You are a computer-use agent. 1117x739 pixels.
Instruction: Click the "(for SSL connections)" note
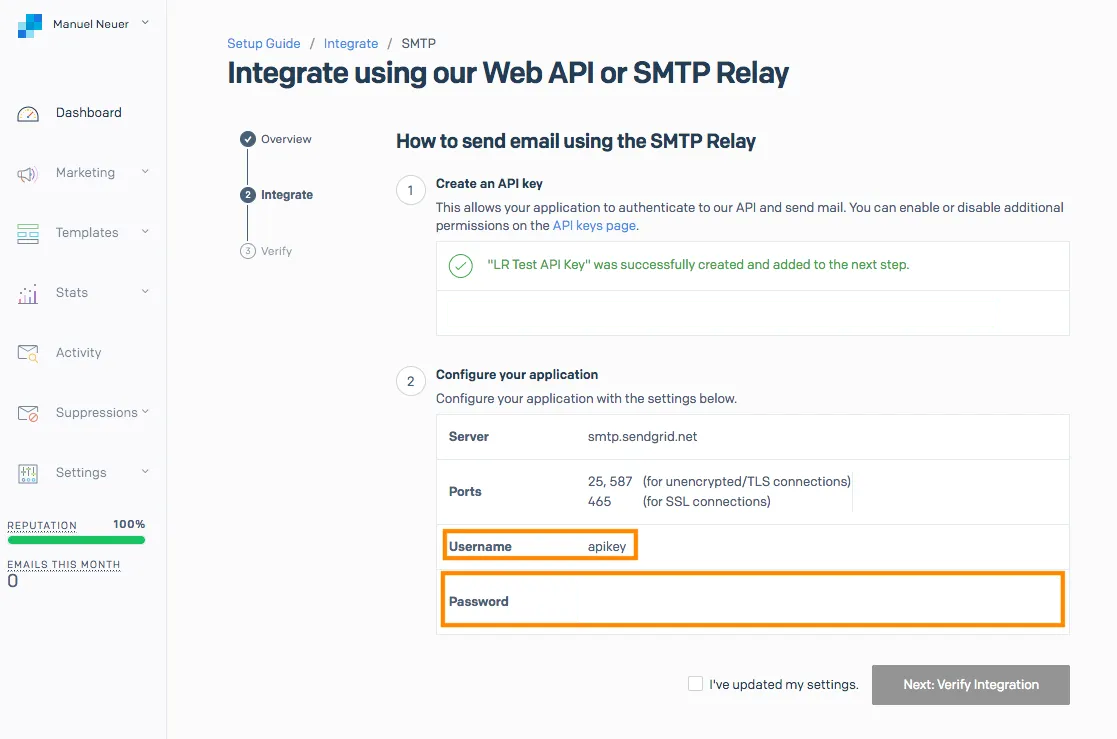pyautogui.click(x=707, y=501)
